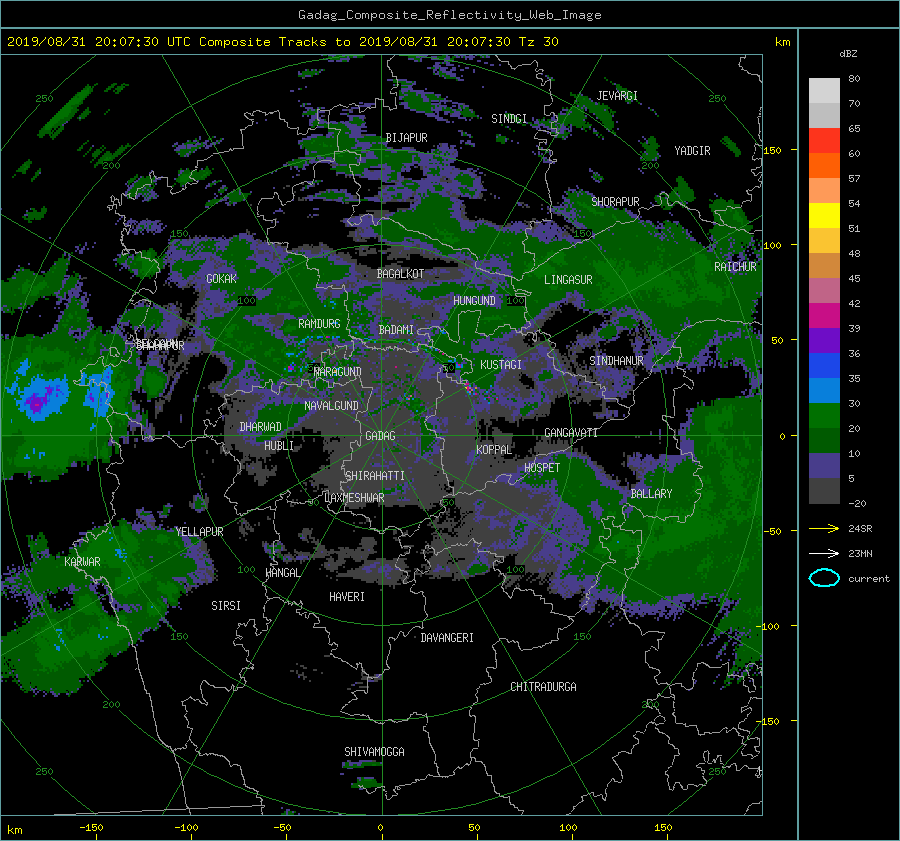Select the red 60-65 dBZ swatch
The image size is (900, 841).
(x=824, y=141)
